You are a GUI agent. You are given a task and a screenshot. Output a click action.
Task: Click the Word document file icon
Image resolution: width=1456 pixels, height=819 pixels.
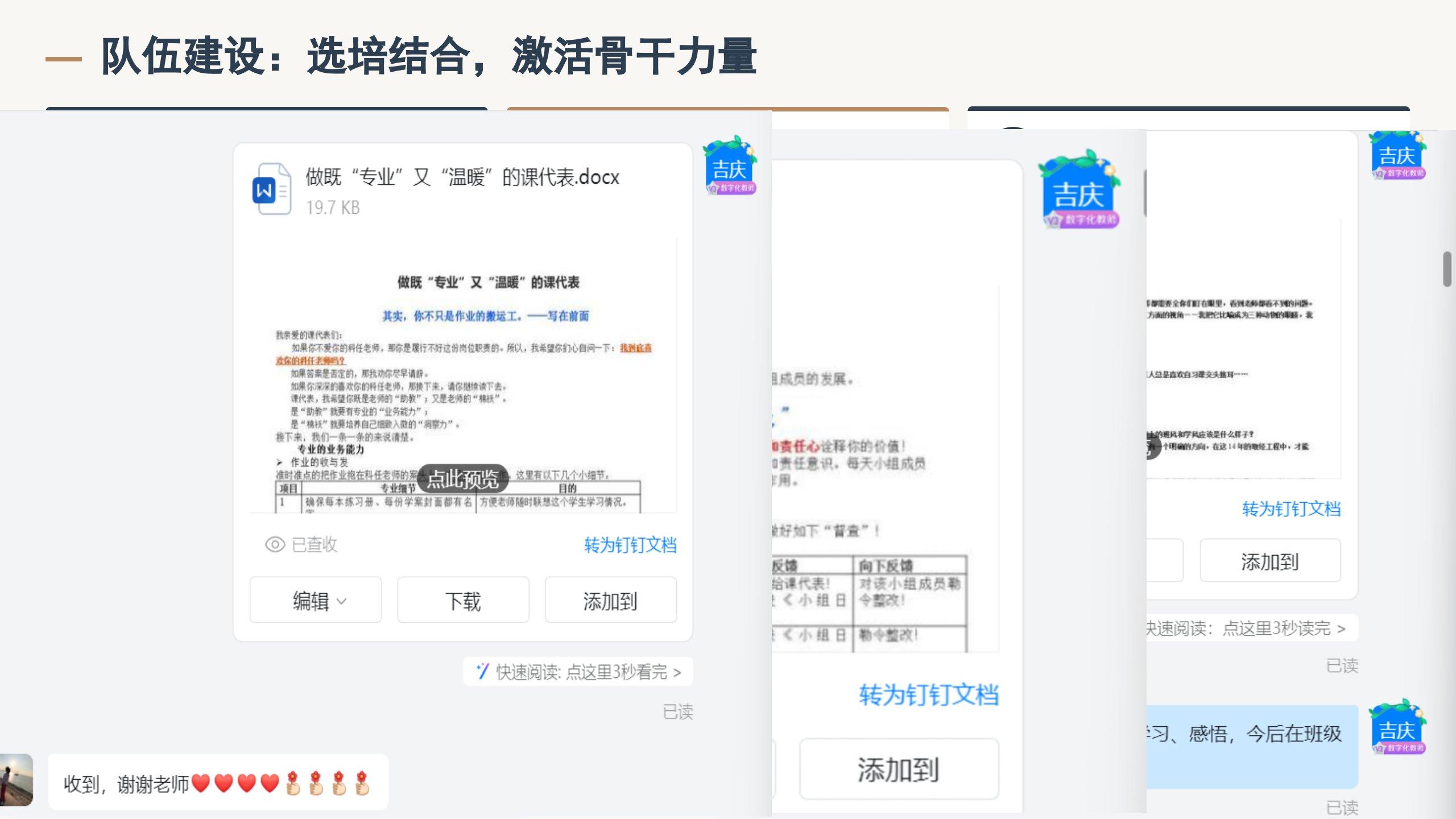[271, 189]
